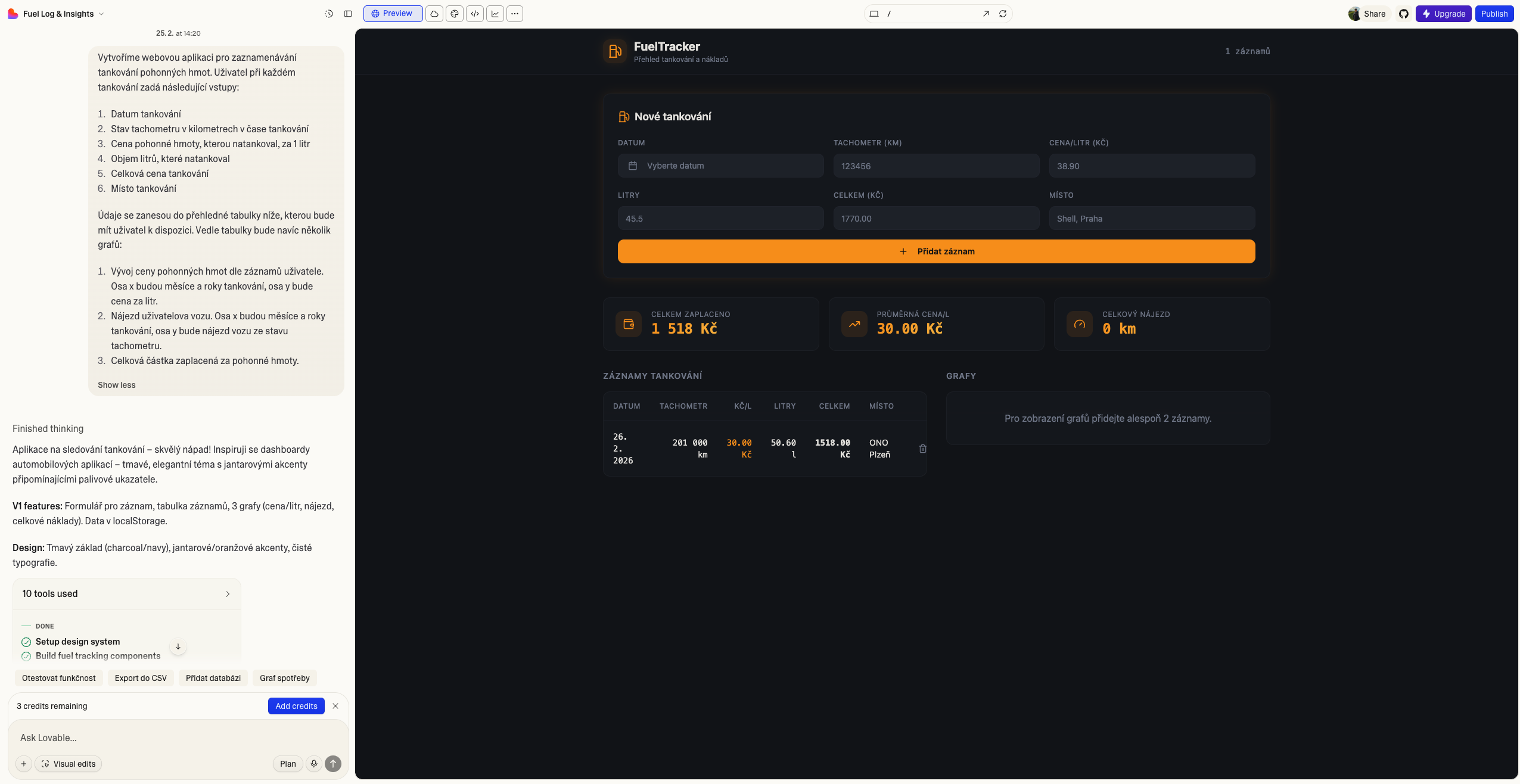
Task: Open the more options menu
Action: (515, 14)
